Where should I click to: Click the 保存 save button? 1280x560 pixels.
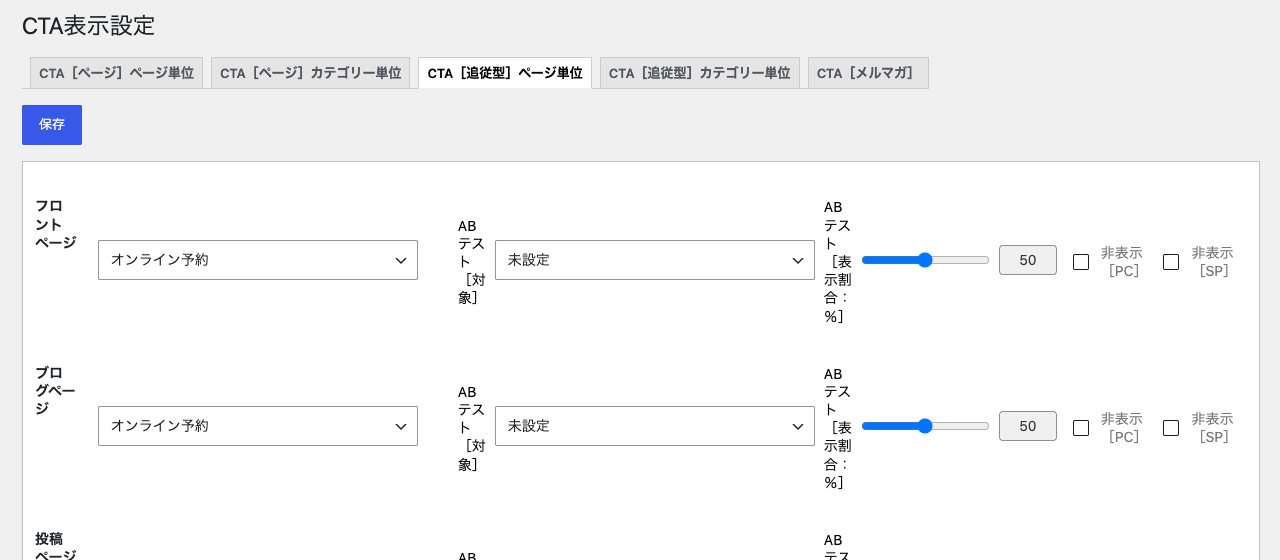[52, 125]
